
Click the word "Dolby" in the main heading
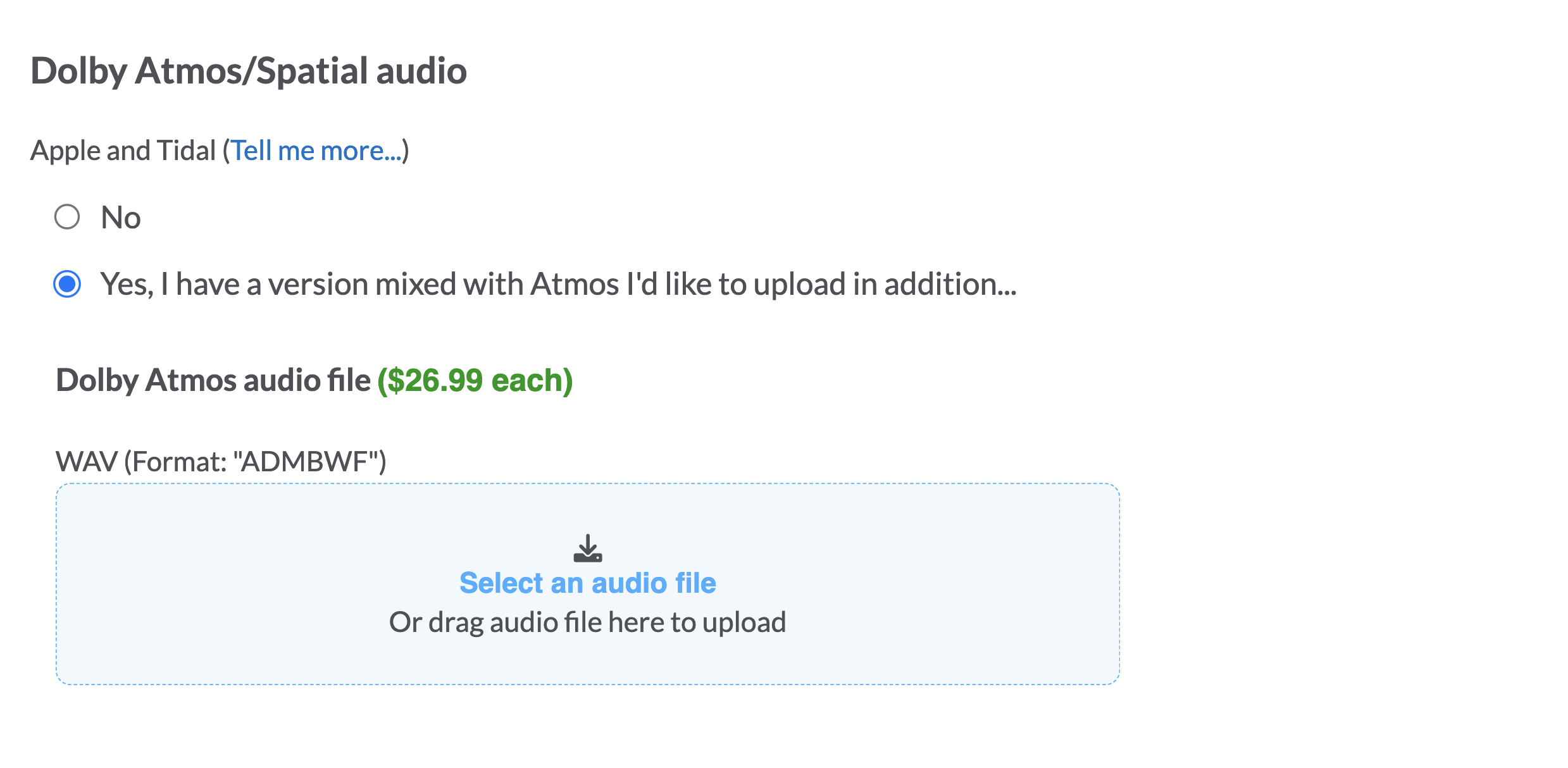(x=79, y=70)
